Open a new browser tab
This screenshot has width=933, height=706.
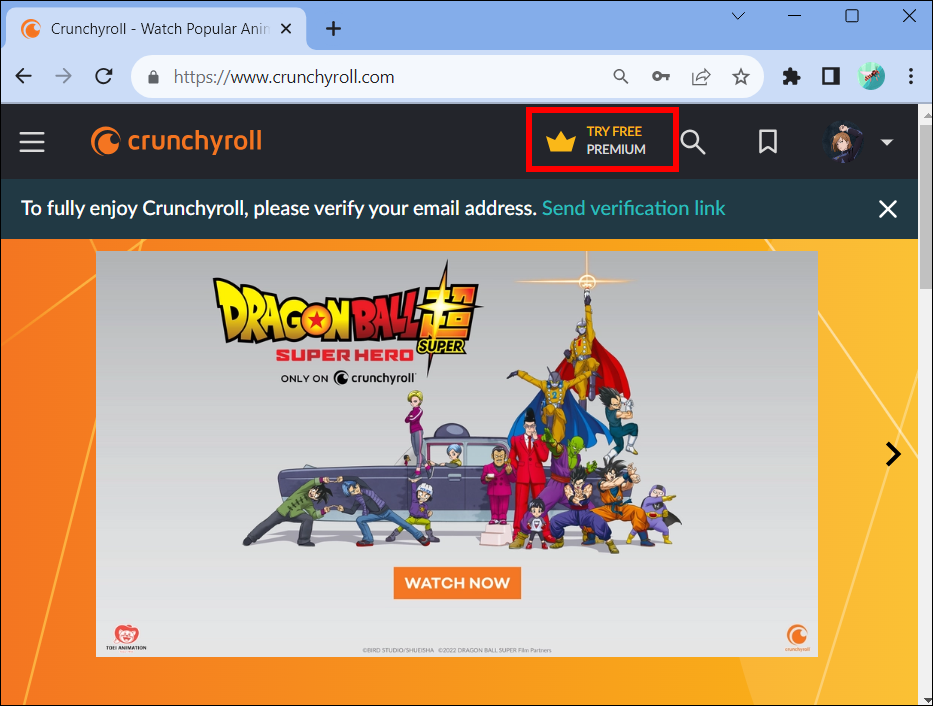(333, 29)
